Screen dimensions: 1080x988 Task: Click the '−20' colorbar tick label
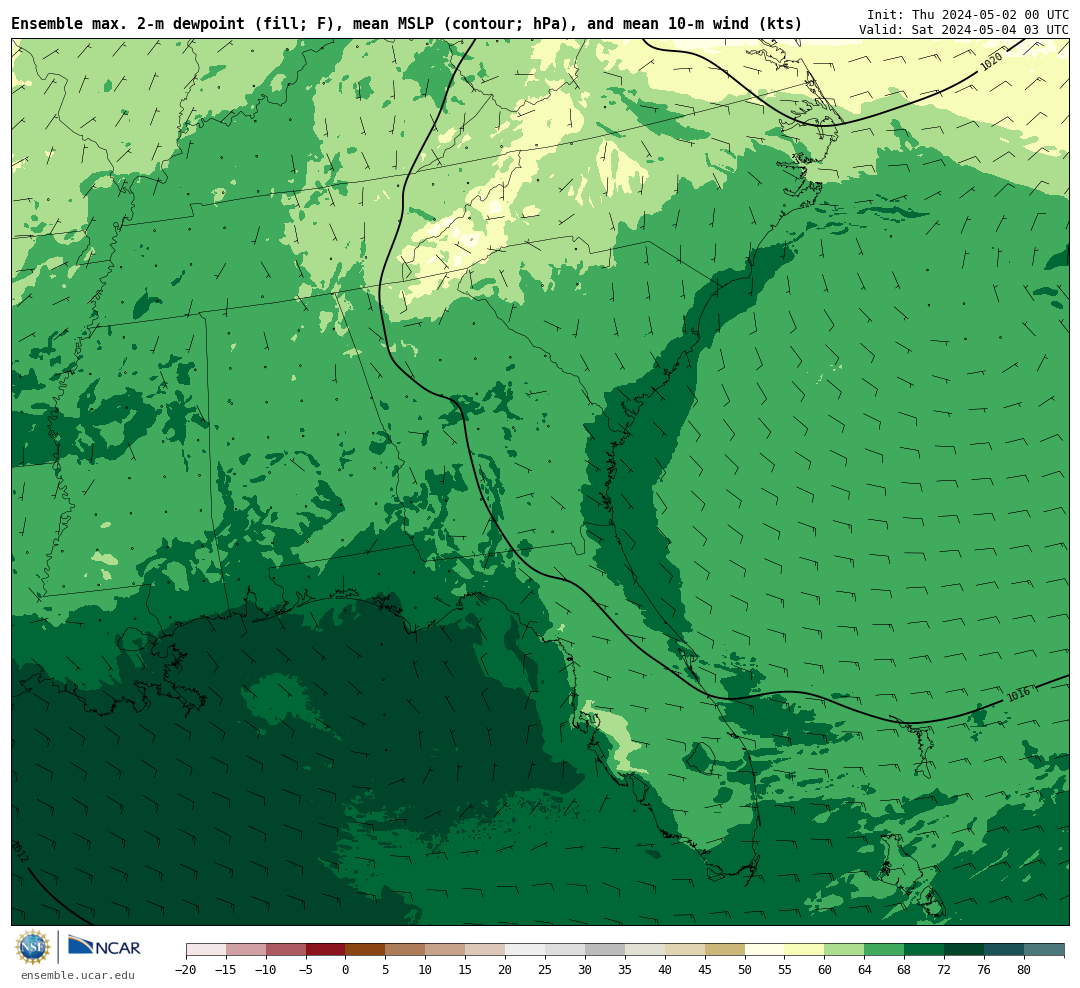(x=186, y=970)
